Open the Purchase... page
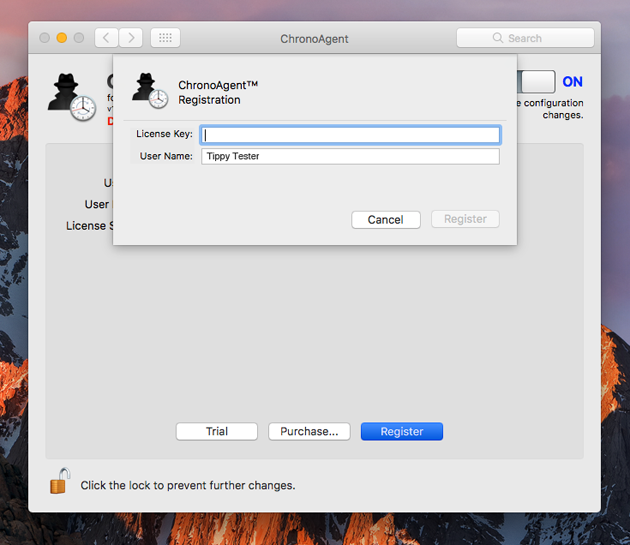 [x=309, y=431]
